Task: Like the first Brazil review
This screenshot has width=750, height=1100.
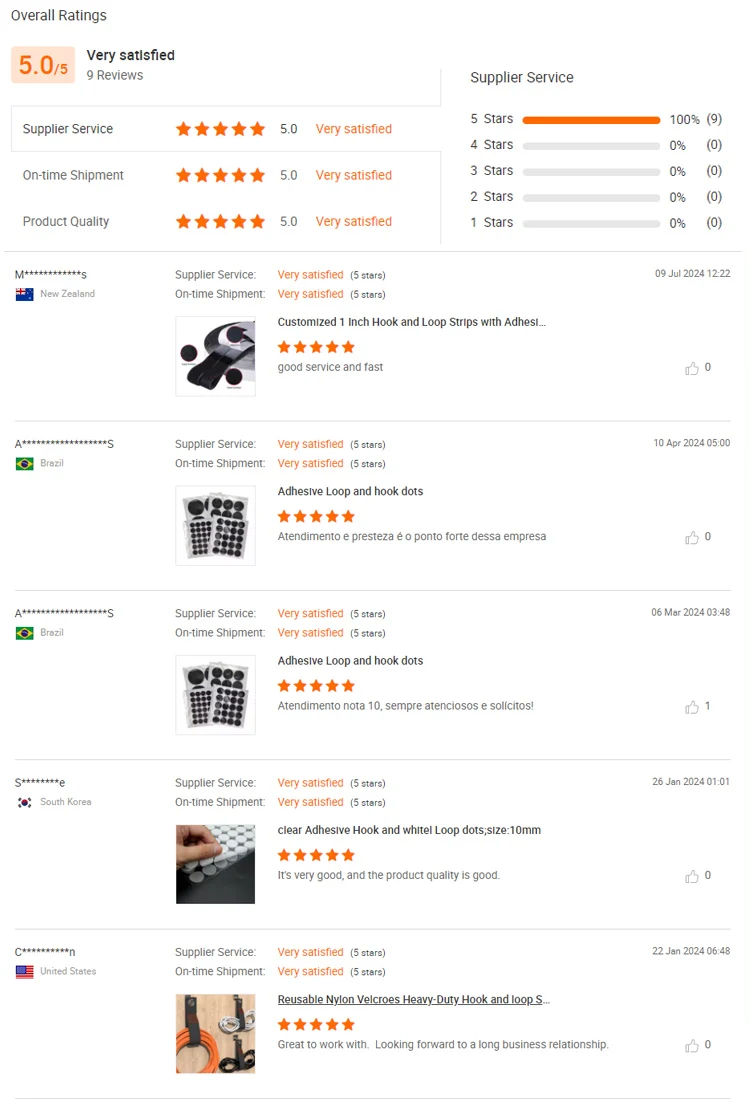Action: (693, 538)
